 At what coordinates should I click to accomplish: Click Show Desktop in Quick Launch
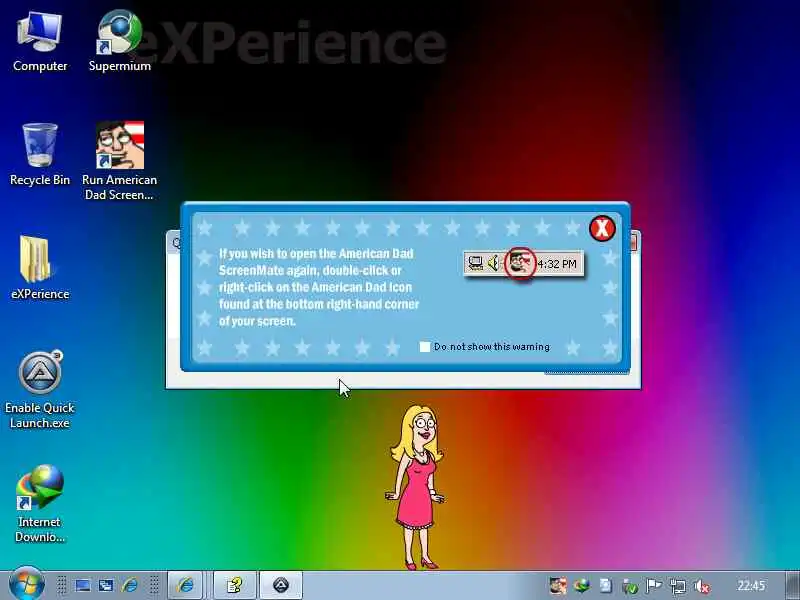(x=83, y=585)
